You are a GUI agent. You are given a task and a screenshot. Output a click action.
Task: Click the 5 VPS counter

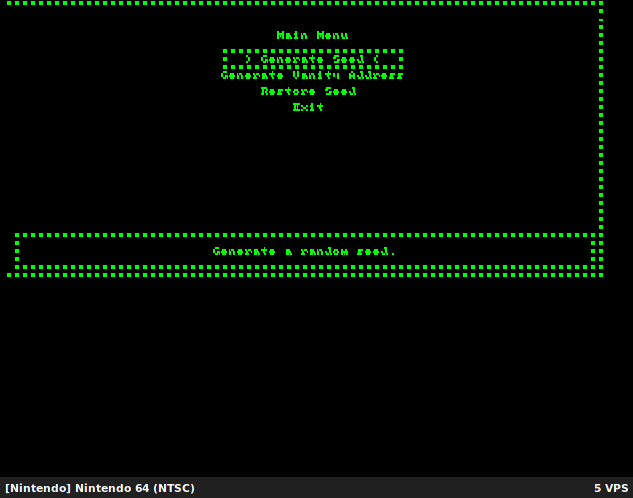point(610,488)
